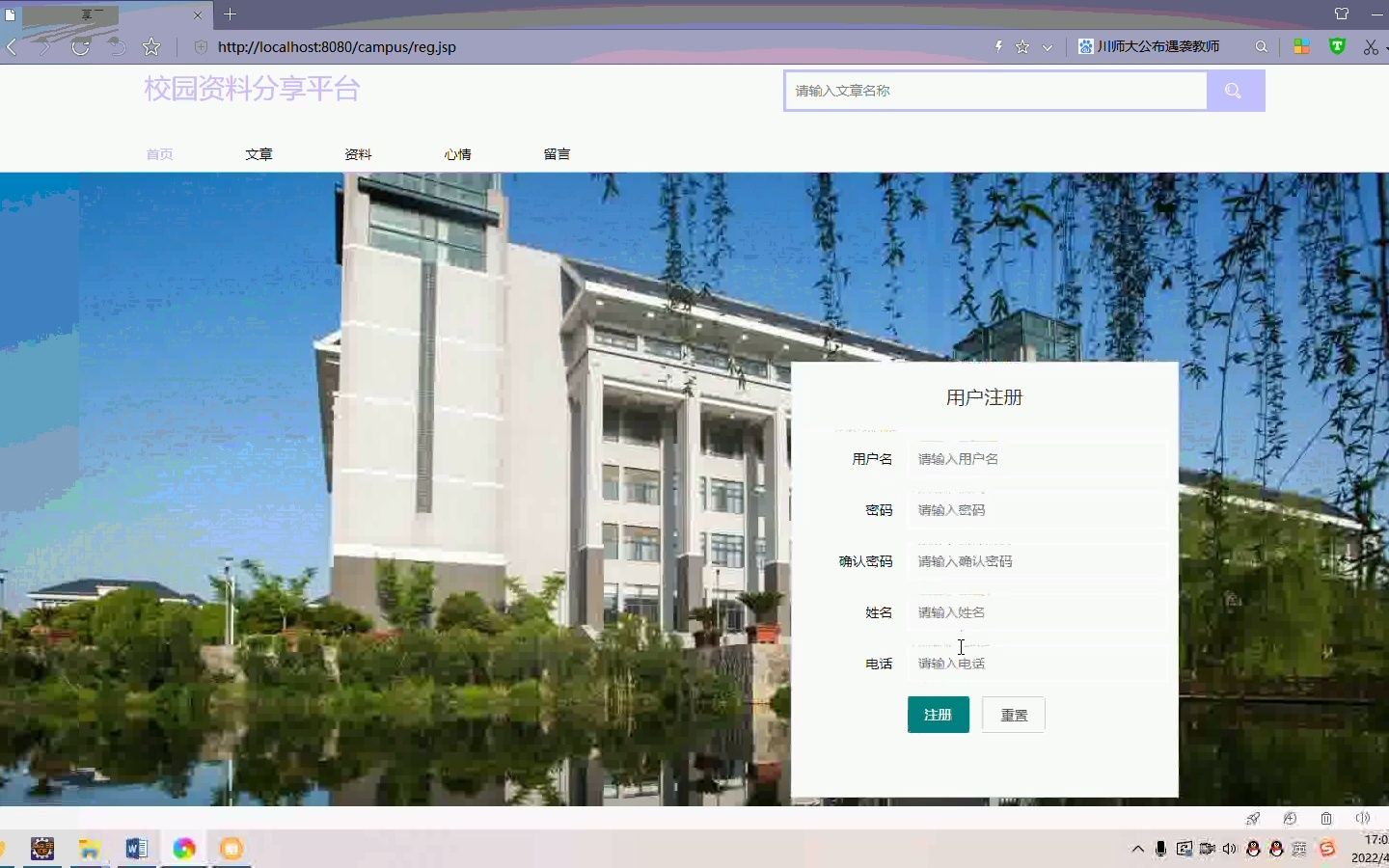Bookmark this page with the star icon

click(x=1021, y=46)
